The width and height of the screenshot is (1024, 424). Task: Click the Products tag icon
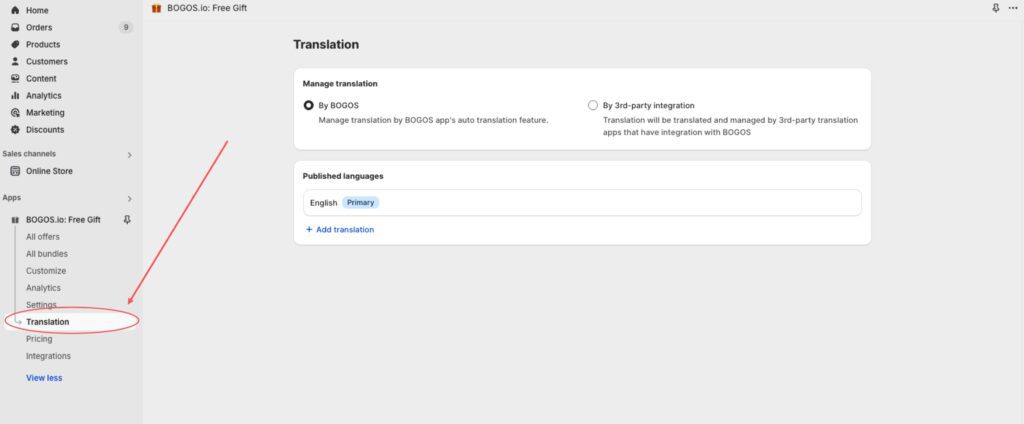[x=15, y=44]
